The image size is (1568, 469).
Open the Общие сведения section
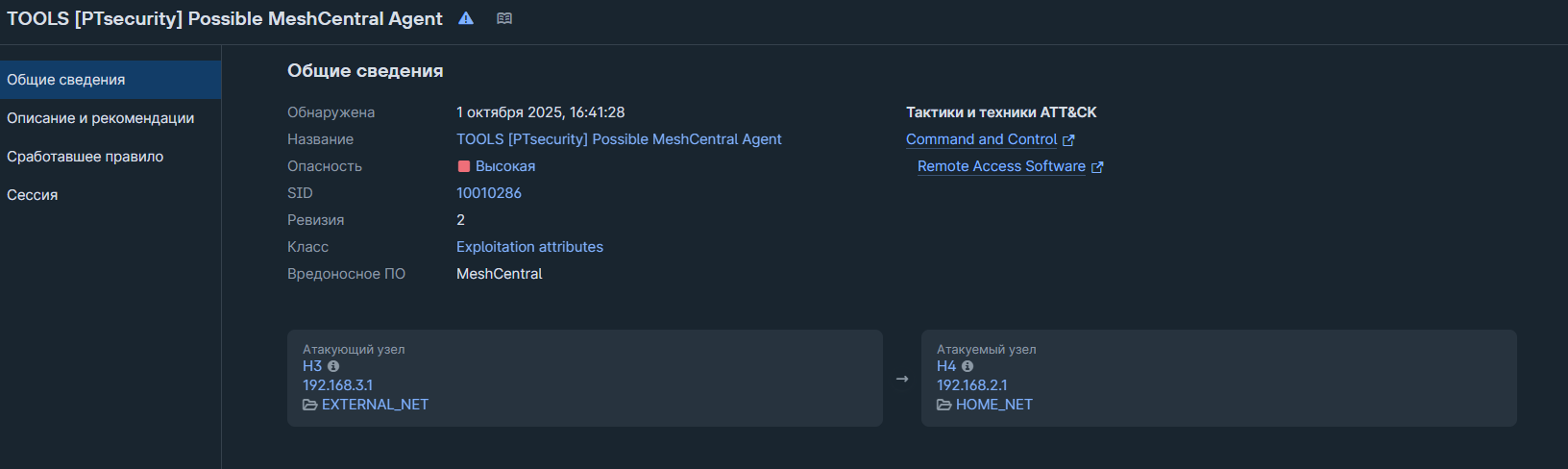click(x=66, y=80)
